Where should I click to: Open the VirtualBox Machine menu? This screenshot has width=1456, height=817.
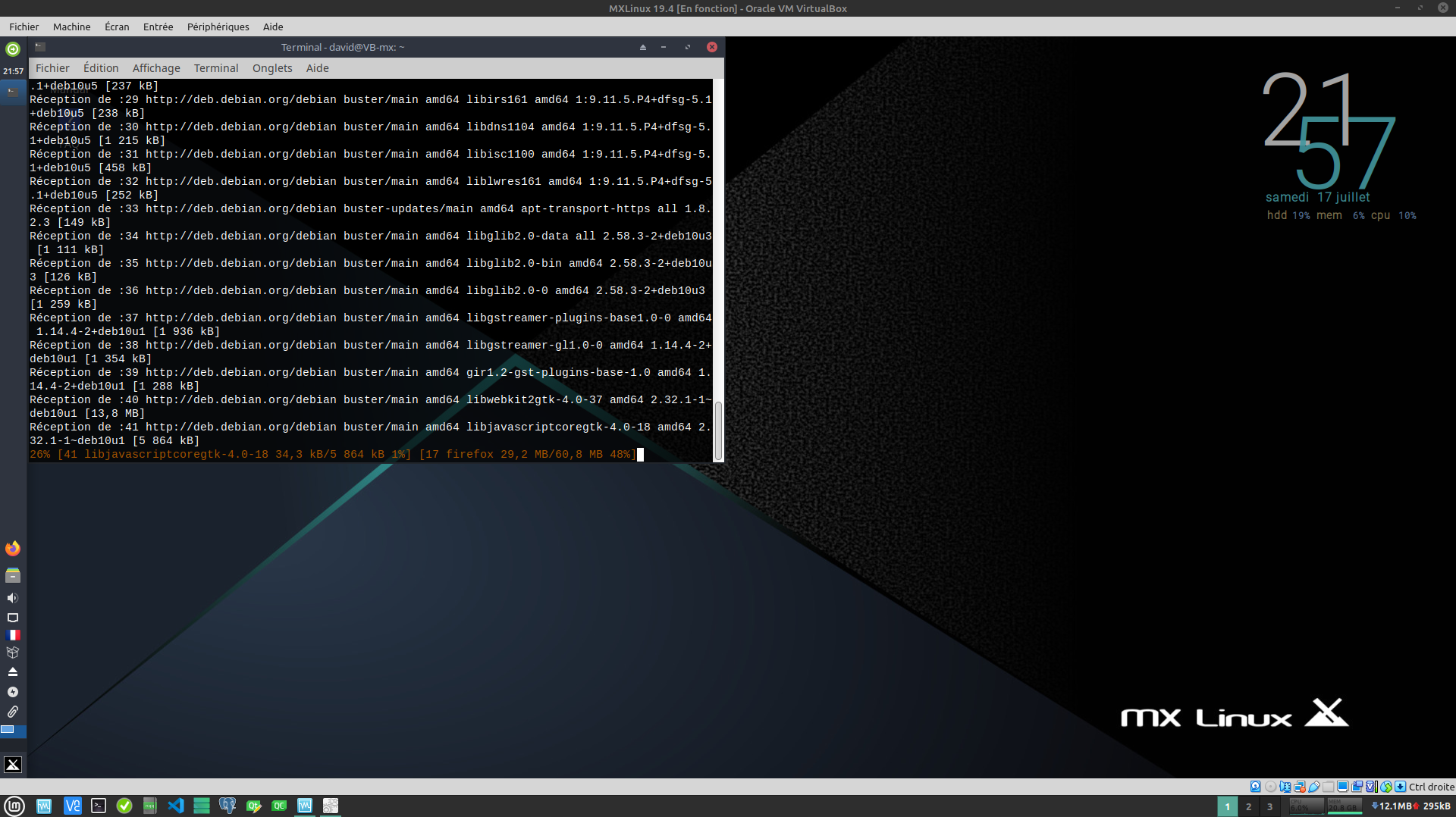point(71,27)
